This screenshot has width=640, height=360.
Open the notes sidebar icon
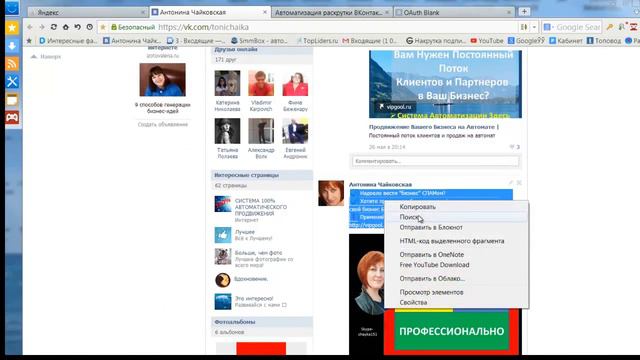click(x=12, y=100)
